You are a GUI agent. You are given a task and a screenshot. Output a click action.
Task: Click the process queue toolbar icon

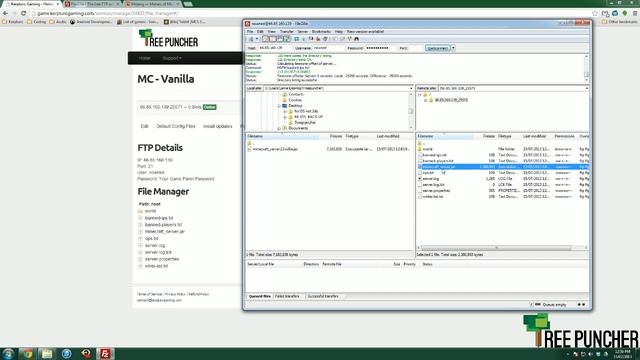click(304, 39)
